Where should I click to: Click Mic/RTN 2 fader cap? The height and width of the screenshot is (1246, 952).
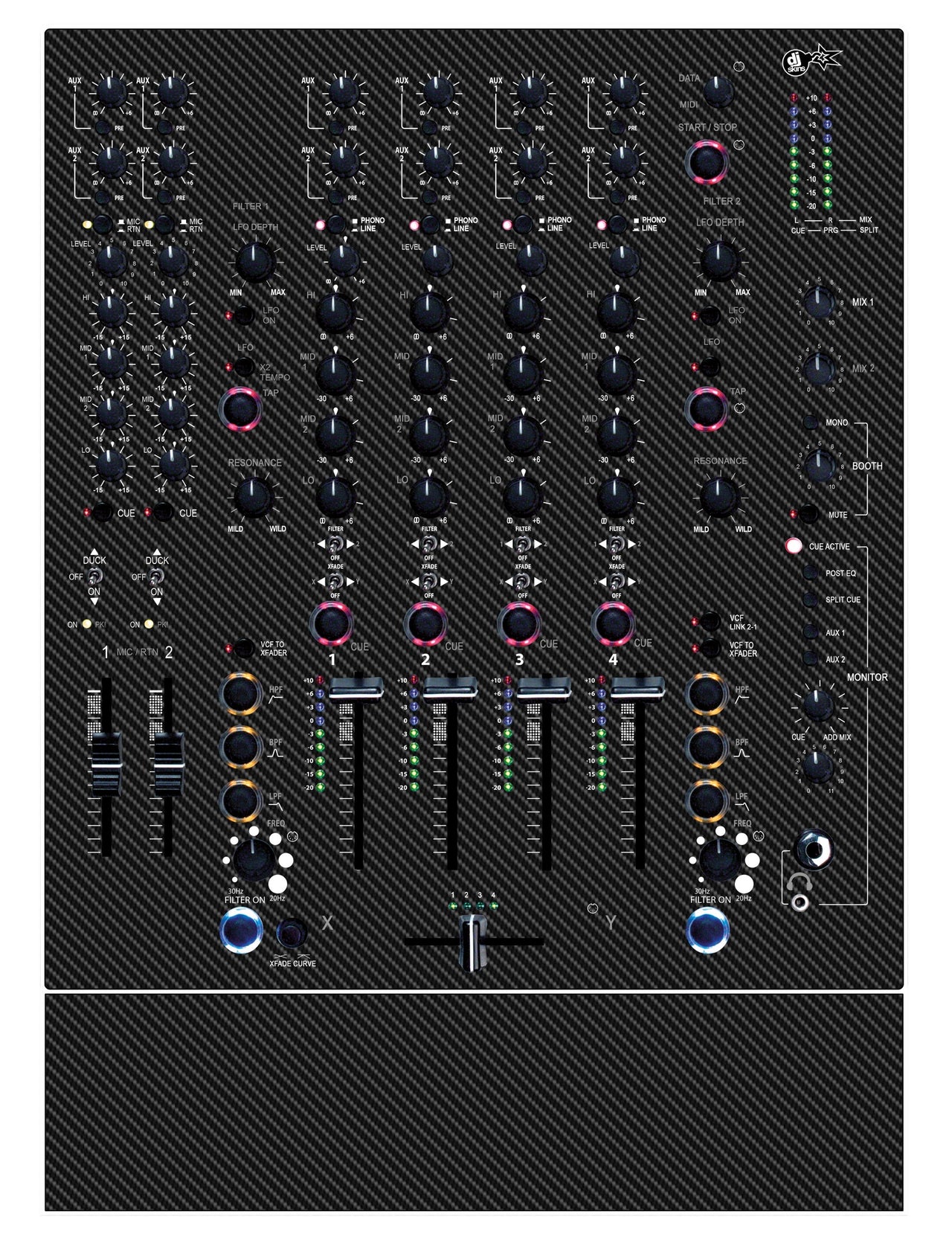(167, 764)
